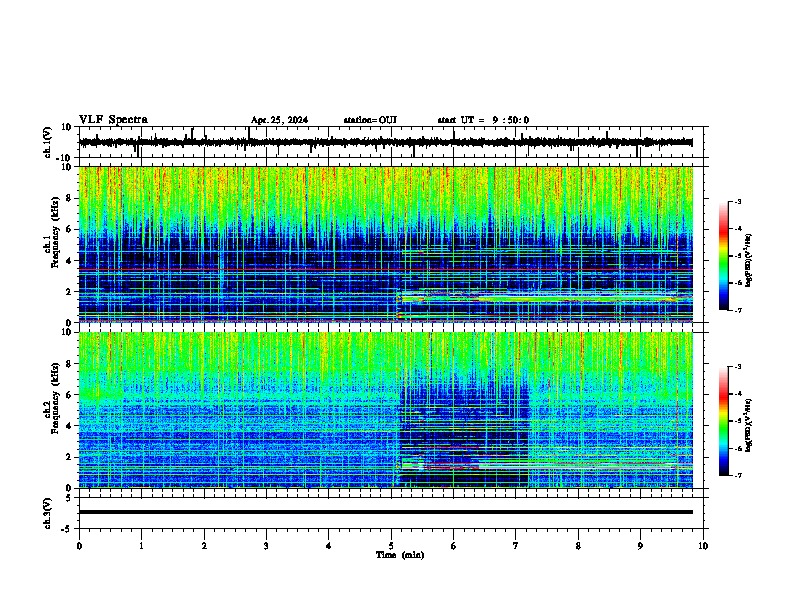Image resolution: width=792 pixels, height=612 pixels.
Task: Click ch.2 spectrogram frequency tick '6'
Action: tap(70, 395)
